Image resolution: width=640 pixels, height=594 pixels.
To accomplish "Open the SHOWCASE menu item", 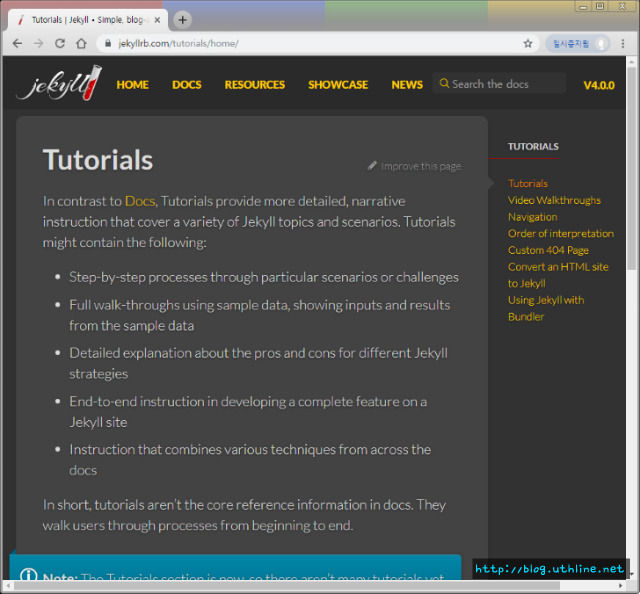I will click(338, 85).
